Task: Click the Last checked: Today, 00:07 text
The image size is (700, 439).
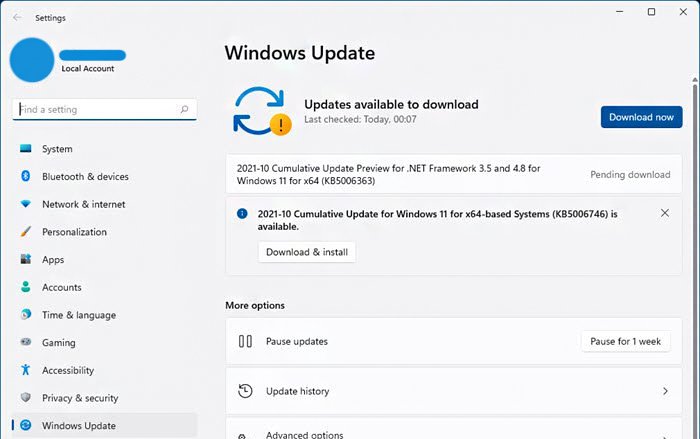Action: click(360, 119)
